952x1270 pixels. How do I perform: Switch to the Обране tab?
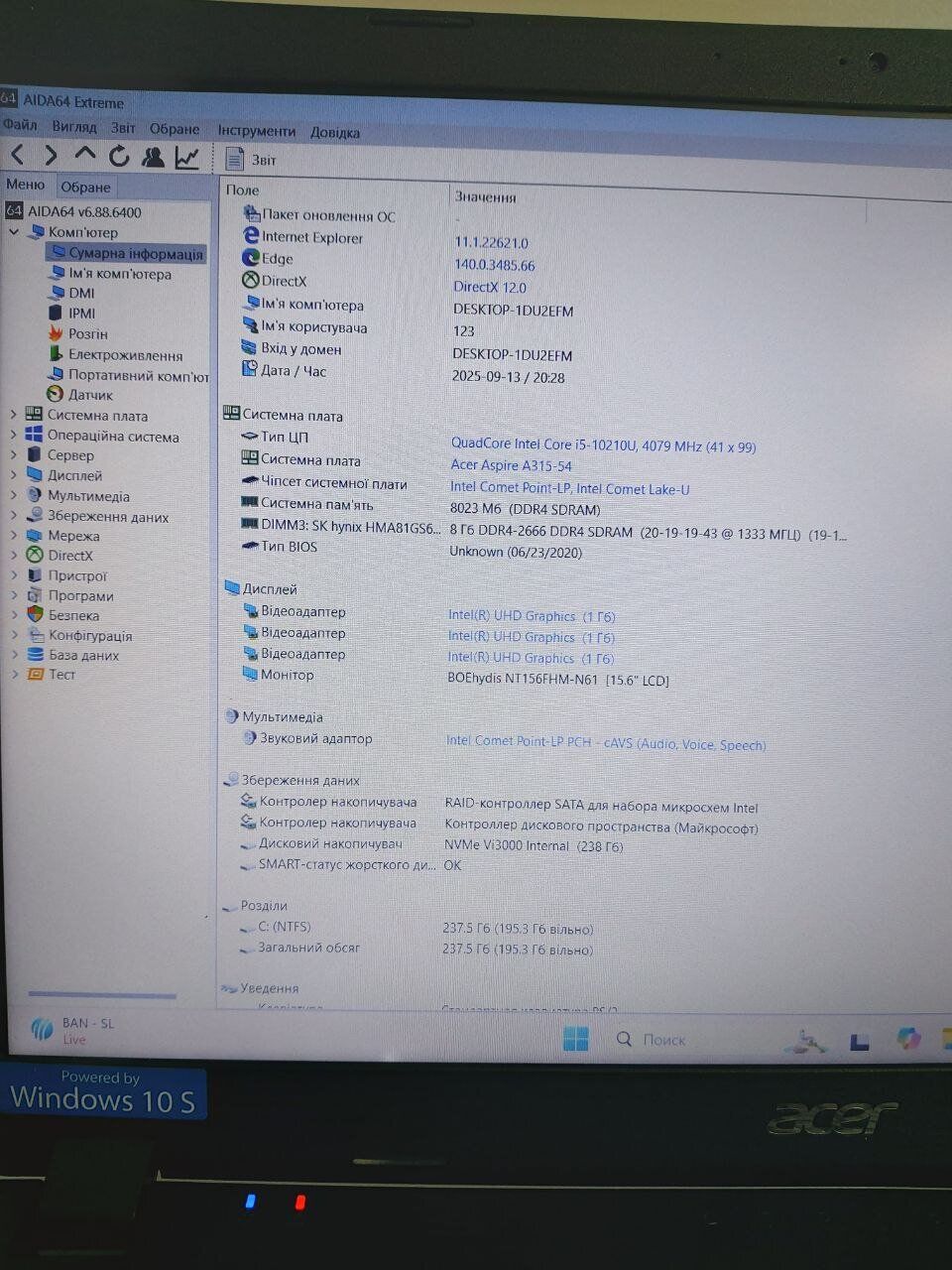85,187
